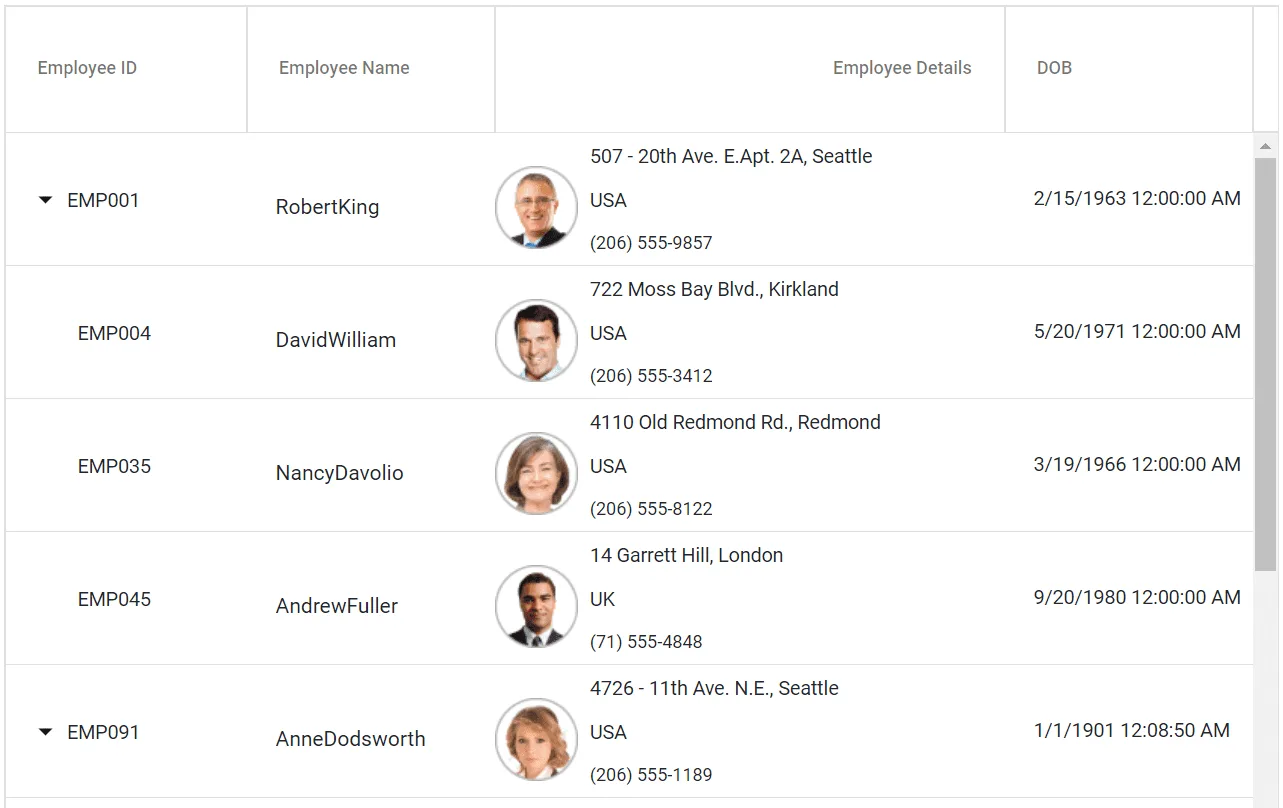Select NancyDavolio's profile picture
Screen dimensions: 1283x808
(535, 473)
